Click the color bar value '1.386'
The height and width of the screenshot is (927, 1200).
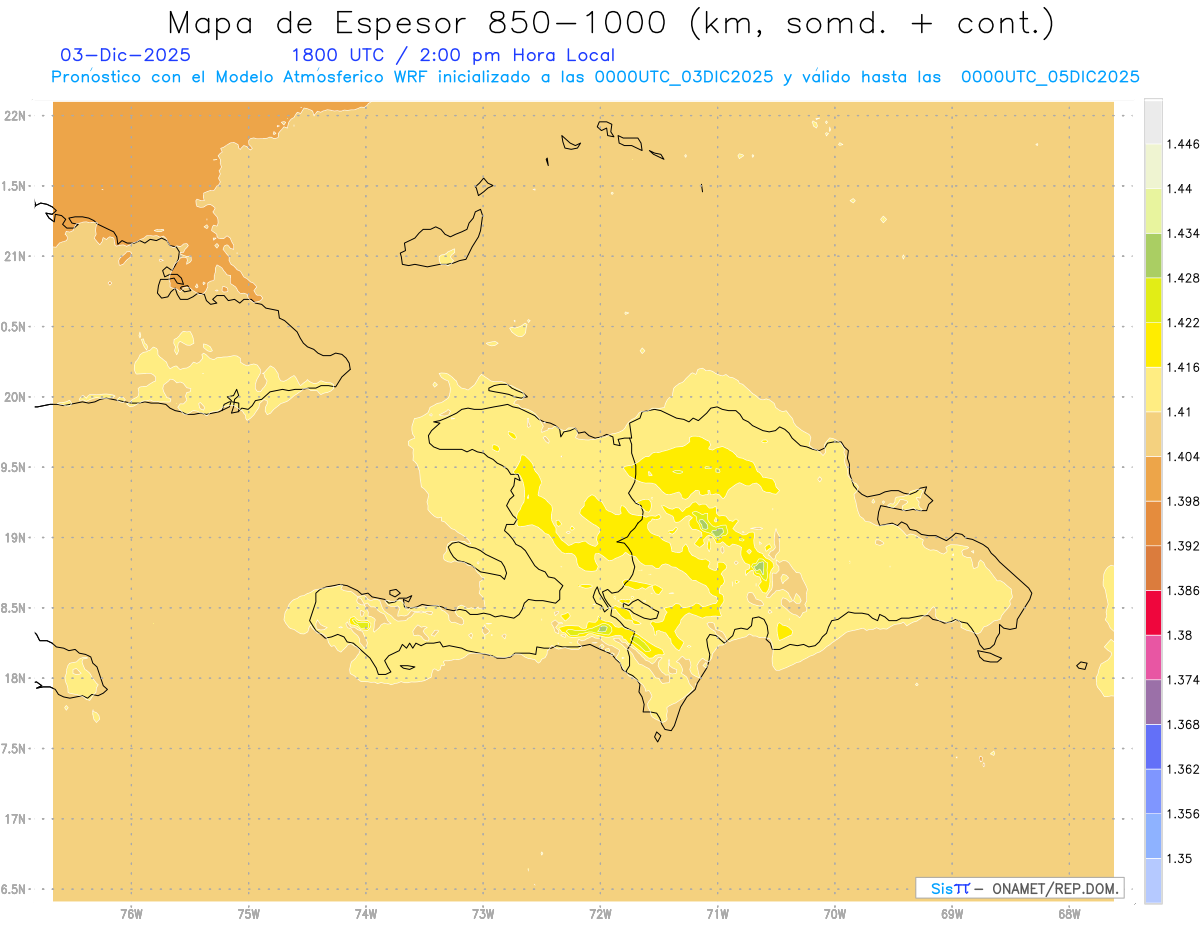point(1182,590)
